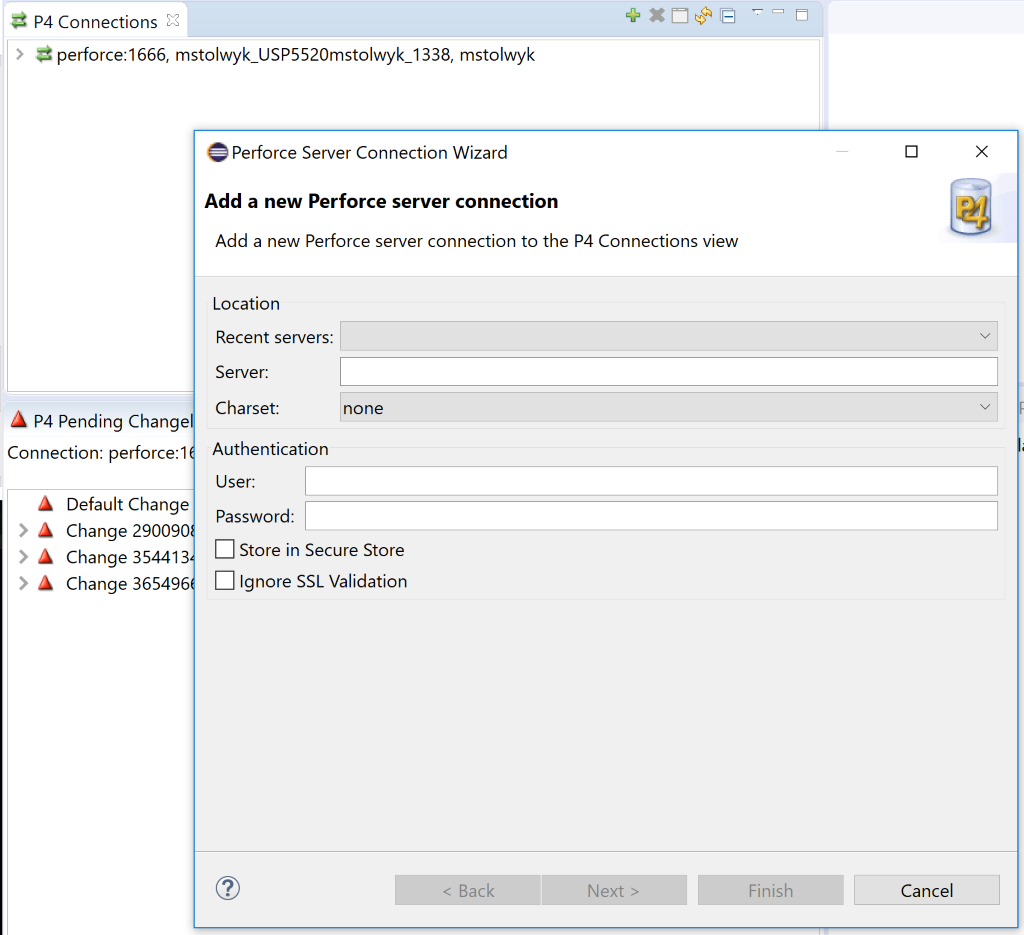This screenshot has height=935, width=1024.
Task: Click red triangle icon beside Change 354413
Action: (x=45, y=556)
